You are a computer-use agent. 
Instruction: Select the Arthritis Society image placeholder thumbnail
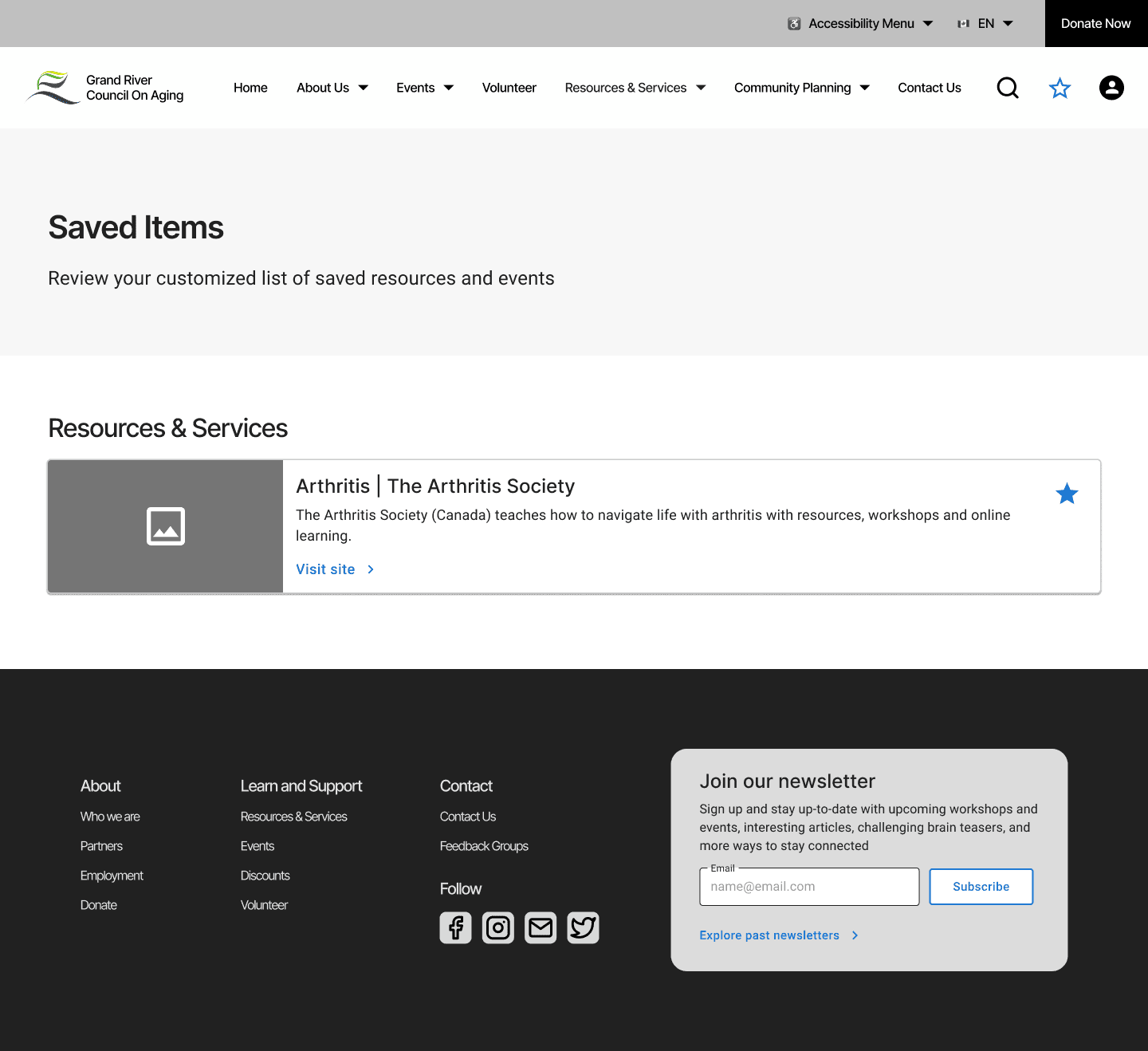tap(166, 526)
